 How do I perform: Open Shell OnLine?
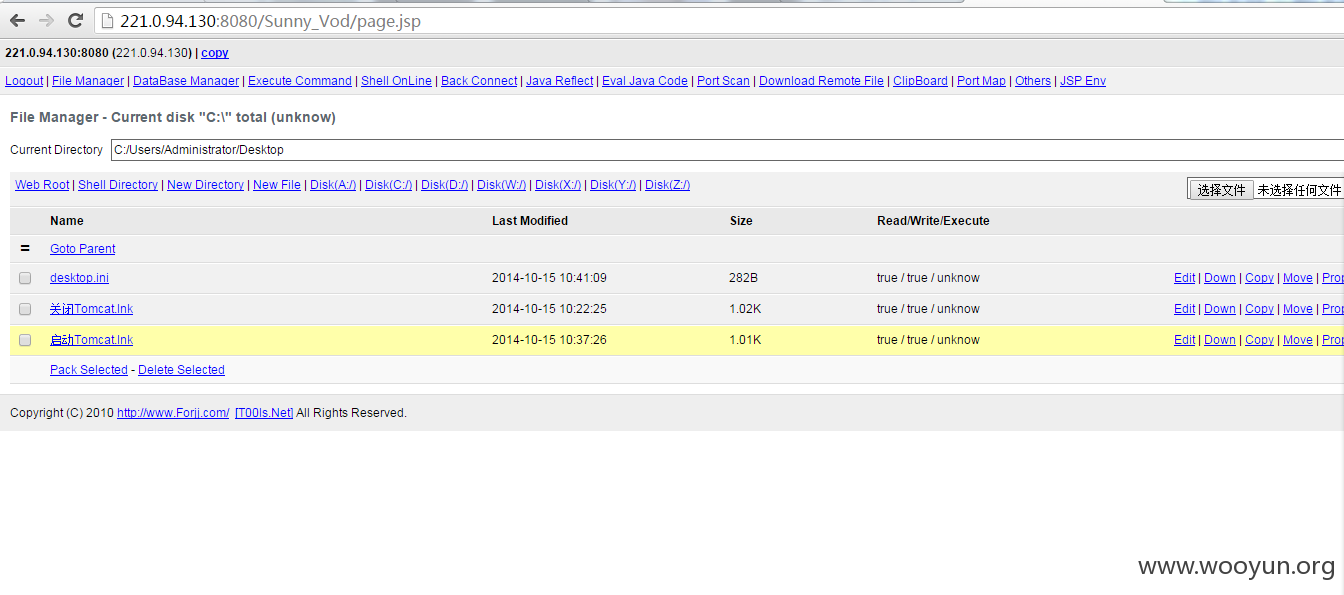(396, 81)
